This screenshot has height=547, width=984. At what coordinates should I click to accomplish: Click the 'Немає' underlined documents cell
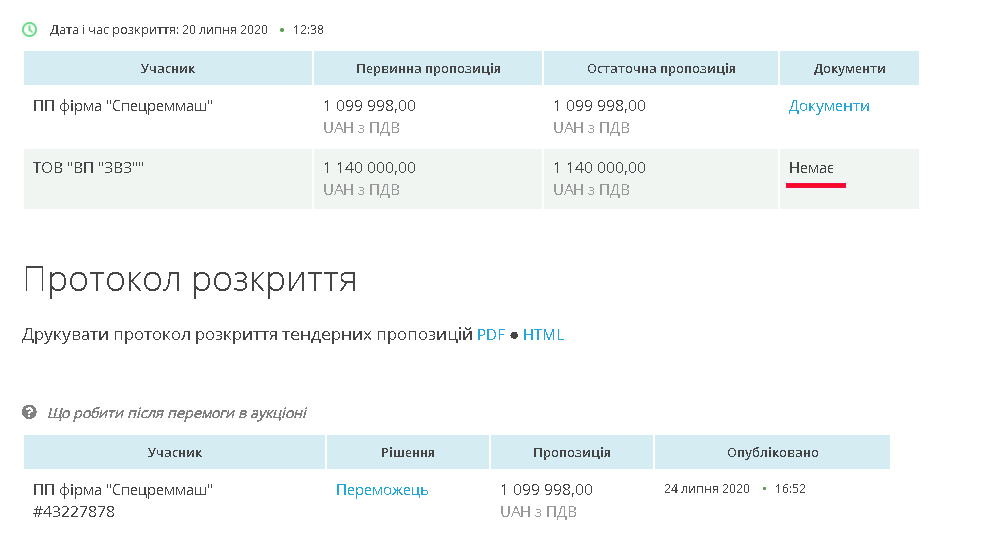click(x=811, y=168)
